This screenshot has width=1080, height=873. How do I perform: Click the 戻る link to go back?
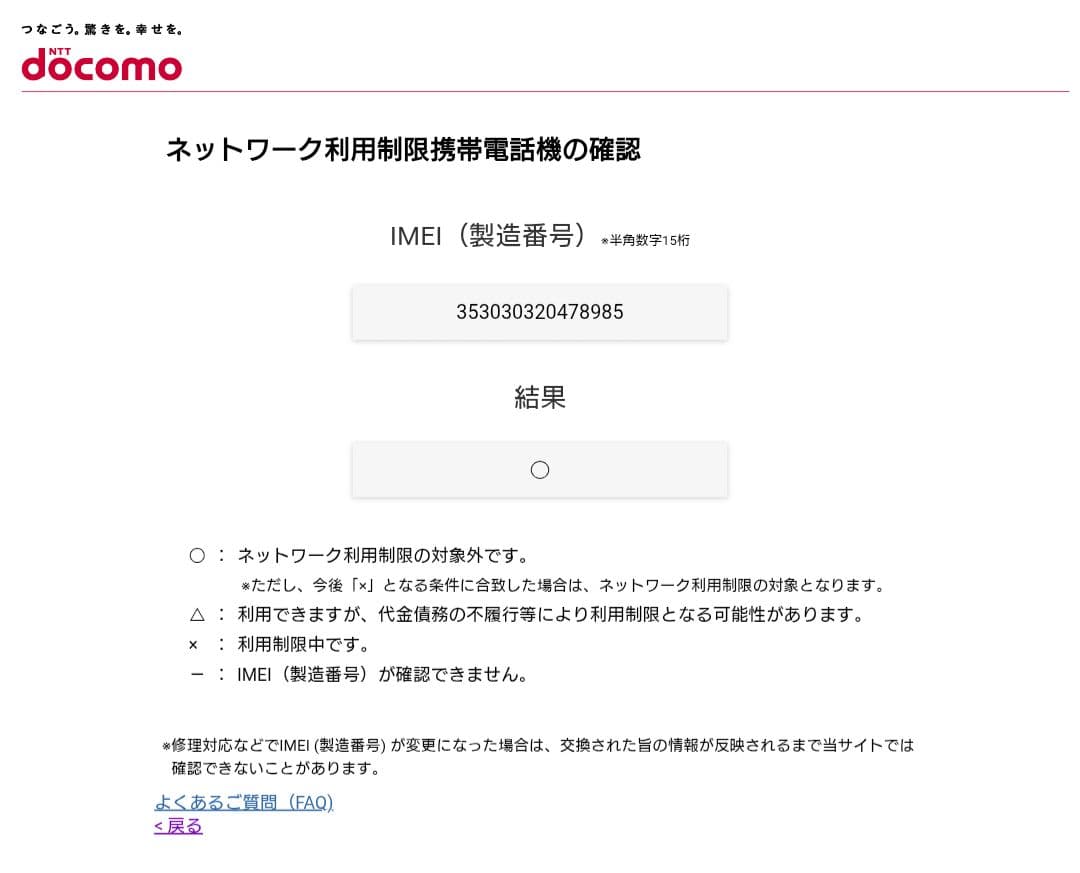(177, 826)
